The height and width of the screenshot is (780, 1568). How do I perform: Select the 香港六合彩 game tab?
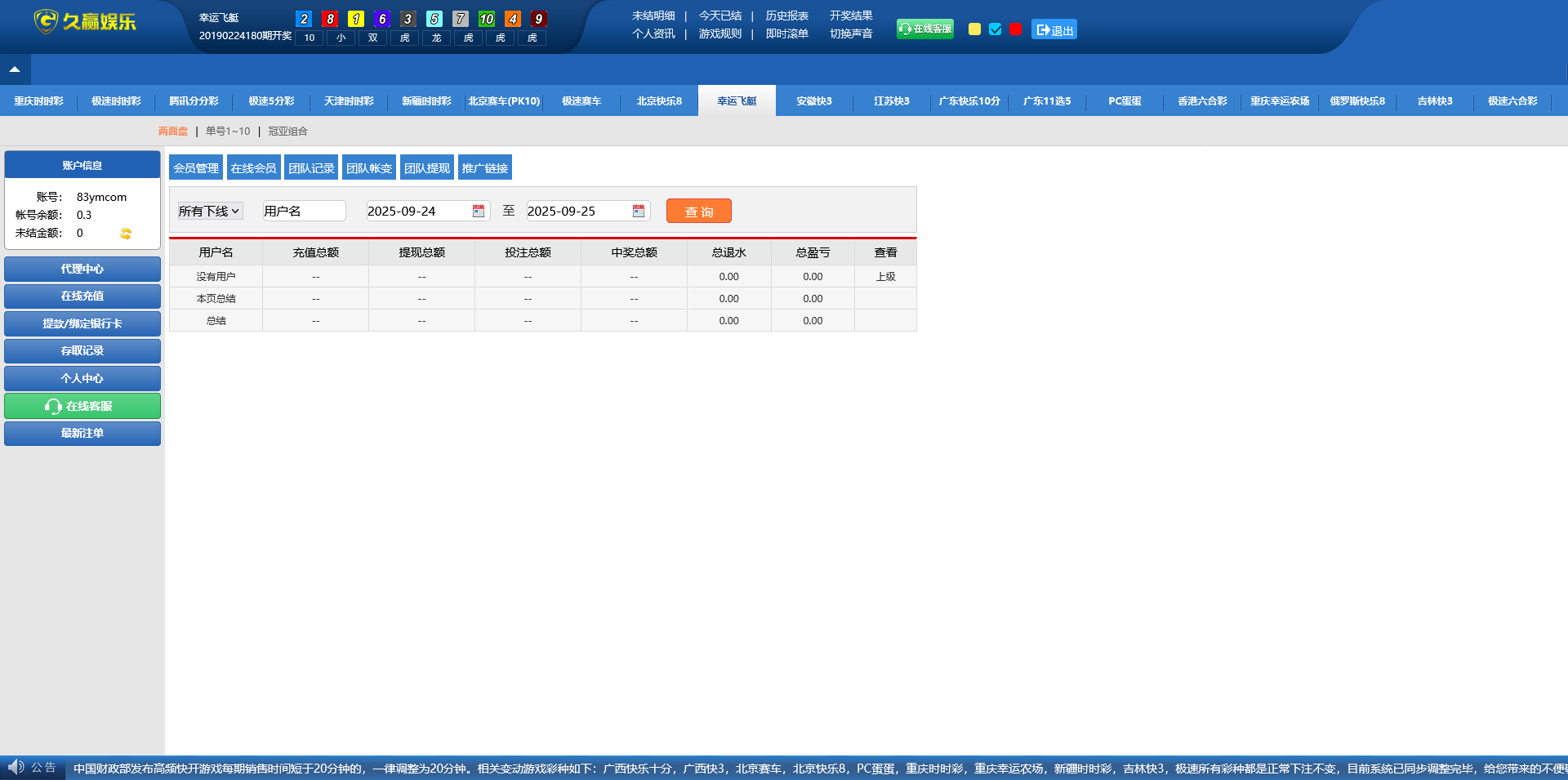coord(1202,101)
